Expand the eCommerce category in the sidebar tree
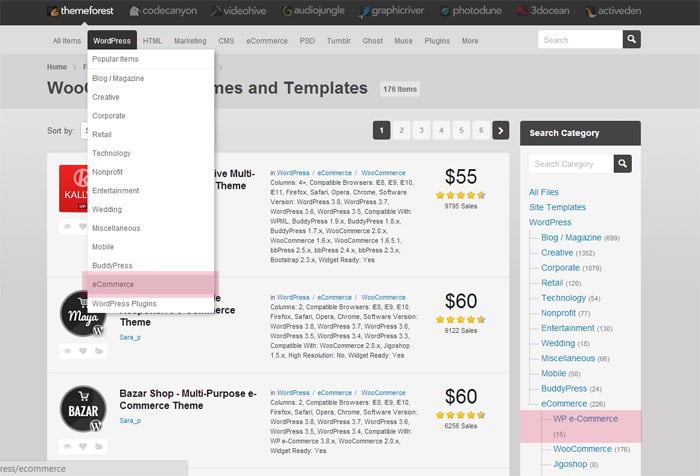Screen dimensions: 700x476 (564, 403)
